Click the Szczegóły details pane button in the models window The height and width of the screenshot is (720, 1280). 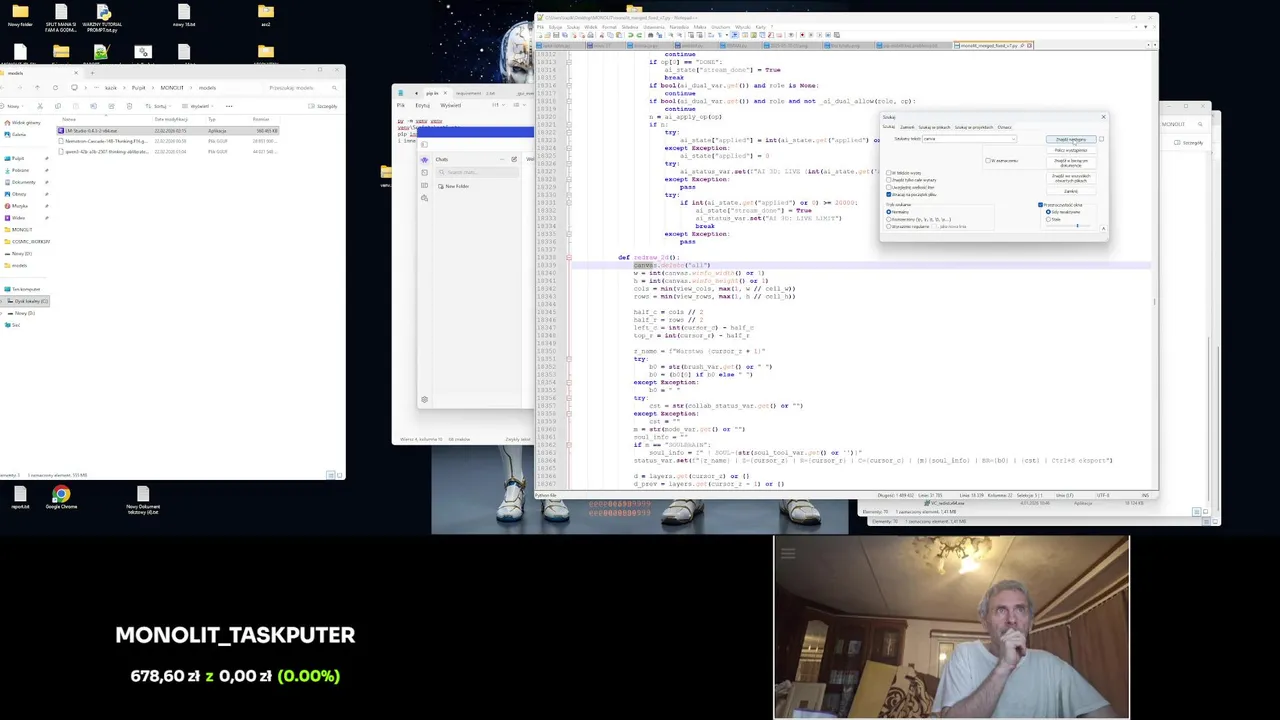tap(322, 106)
